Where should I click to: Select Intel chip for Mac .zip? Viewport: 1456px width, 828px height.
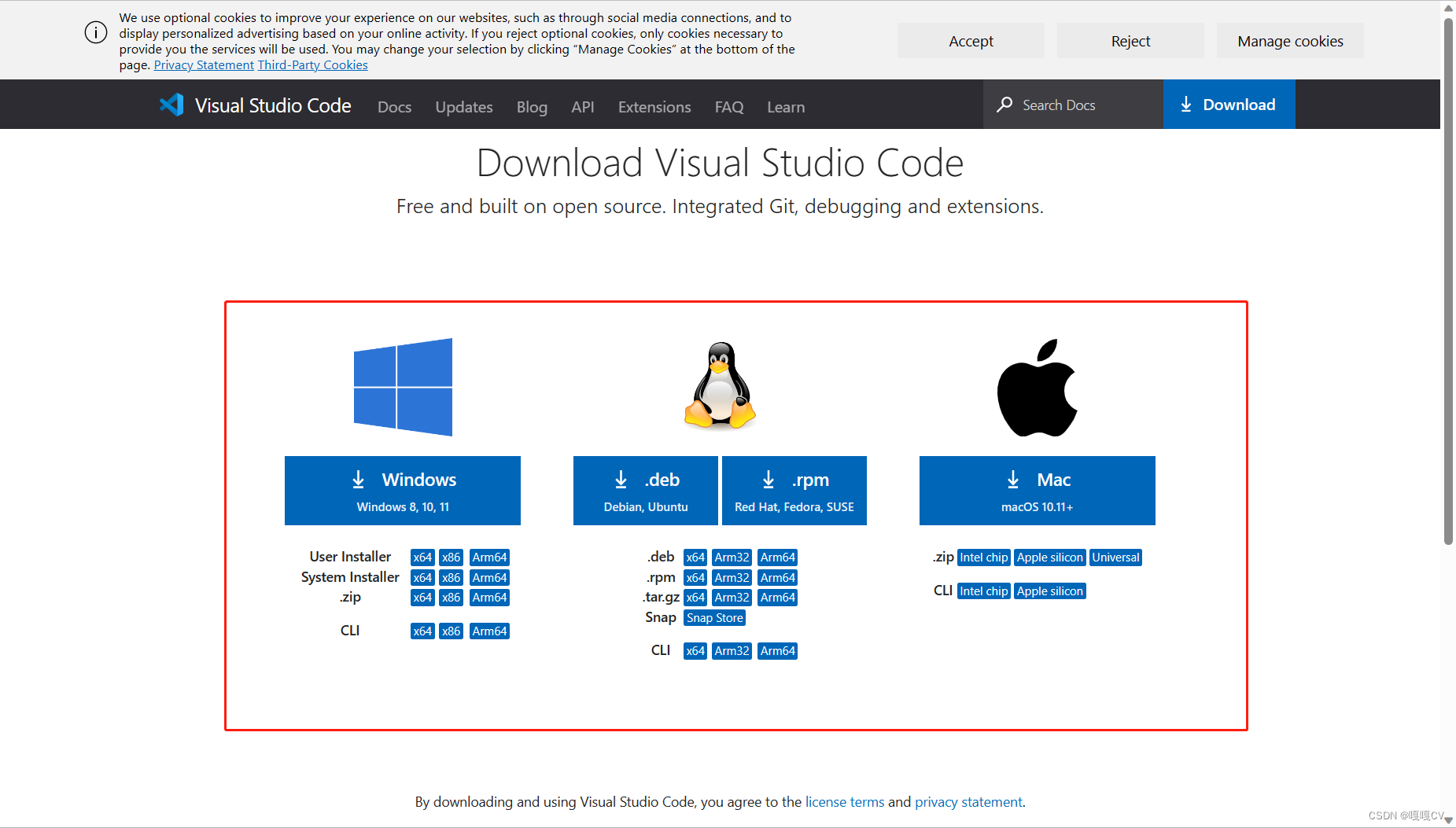pos(984,558)
